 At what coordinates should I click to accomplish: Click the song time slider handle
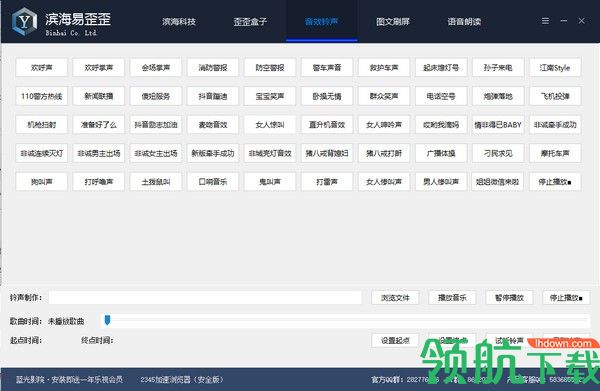click(x=108, y=320)
